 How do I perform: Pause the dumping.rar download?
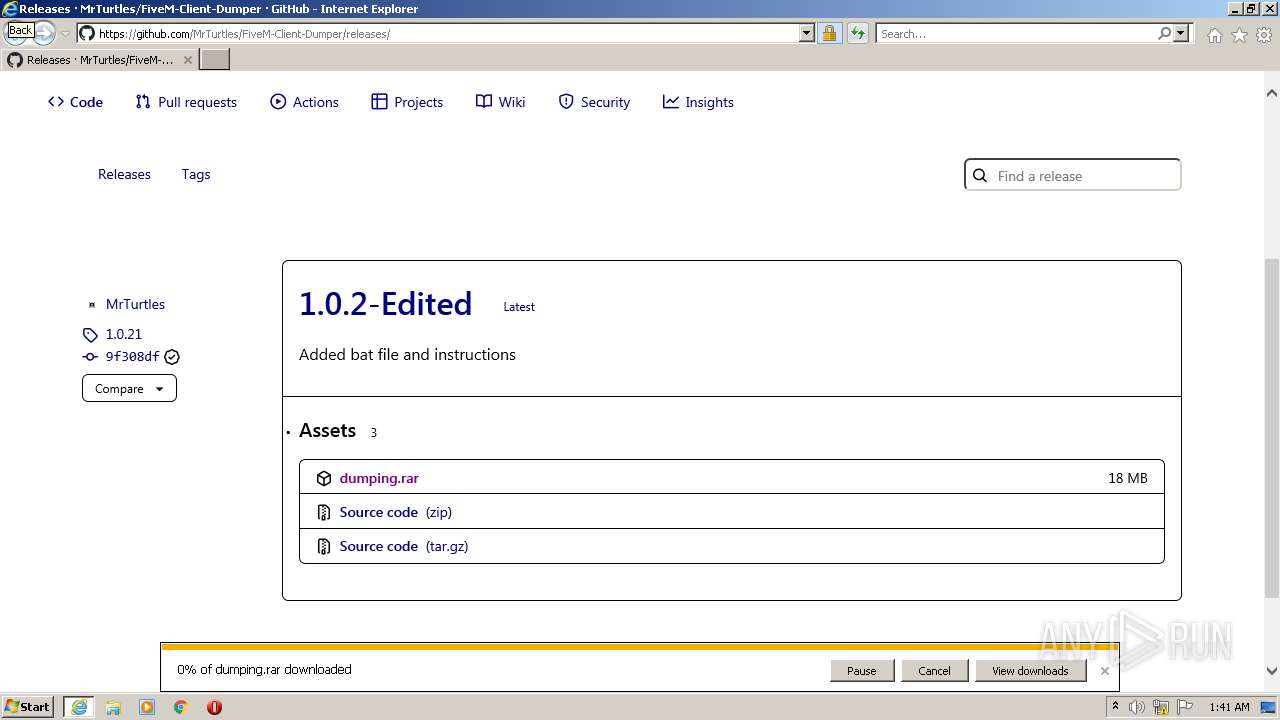coord(861,671)
